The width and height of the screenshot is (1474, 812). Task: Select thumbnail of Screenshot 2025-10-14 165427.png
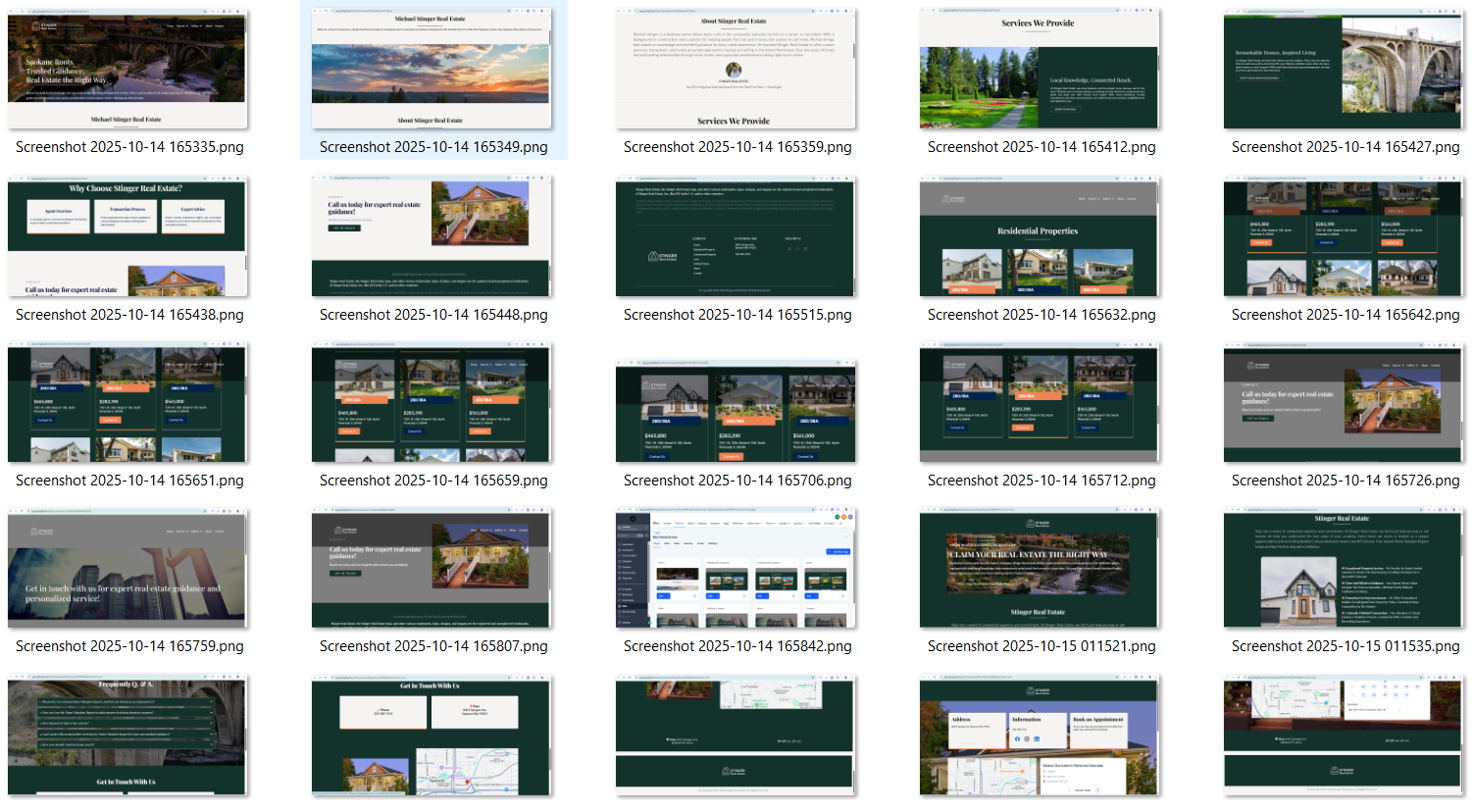(1344, 69)
